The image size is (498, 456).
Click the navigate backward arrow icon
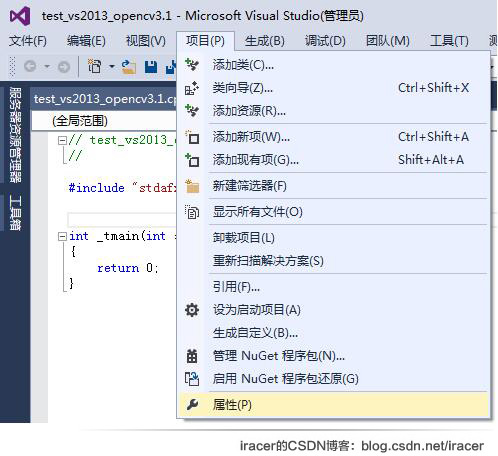click(30, 66)
